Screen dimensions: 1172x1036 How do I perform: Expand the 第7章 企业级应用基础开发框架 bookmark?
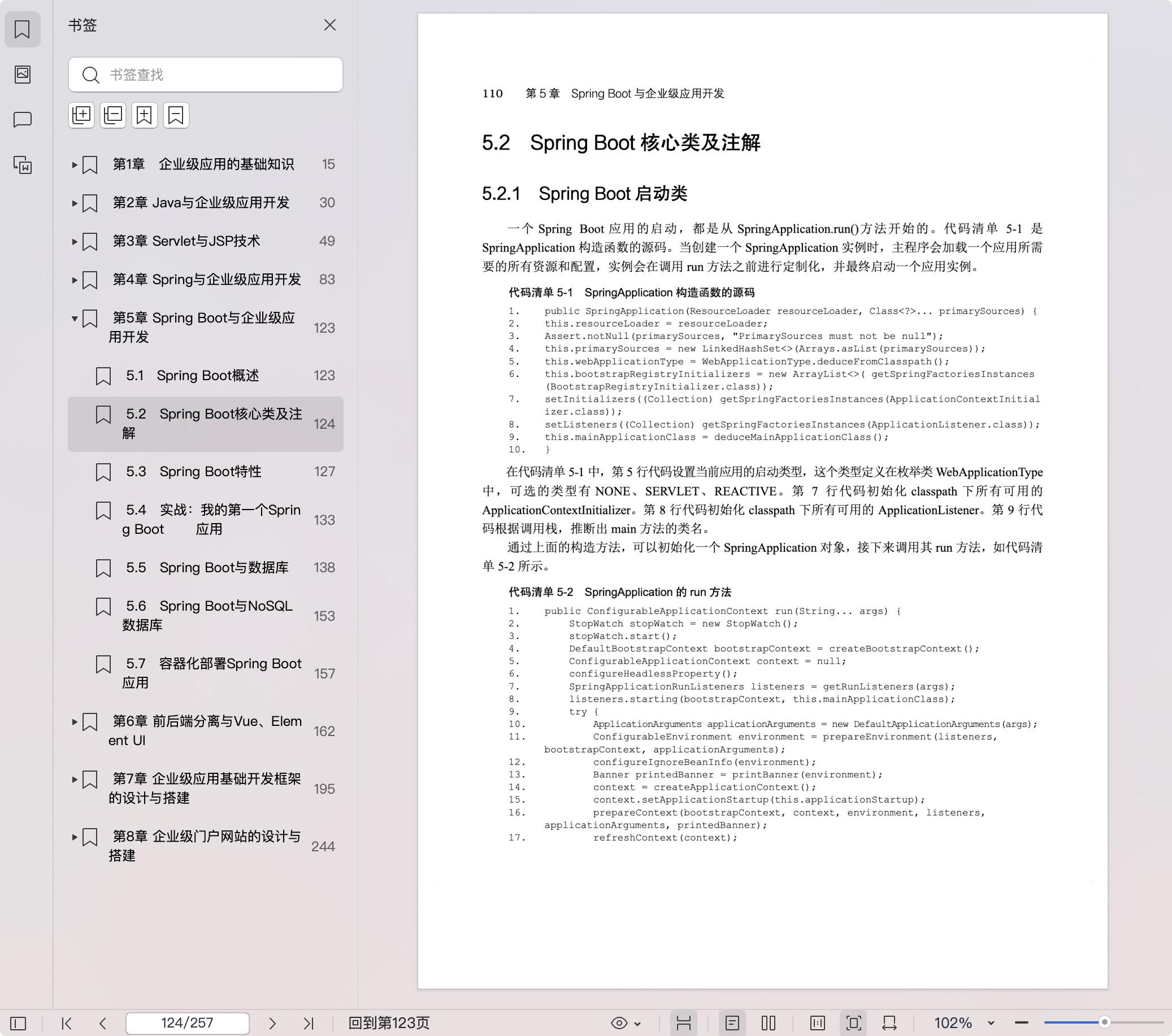pos(75,780)
